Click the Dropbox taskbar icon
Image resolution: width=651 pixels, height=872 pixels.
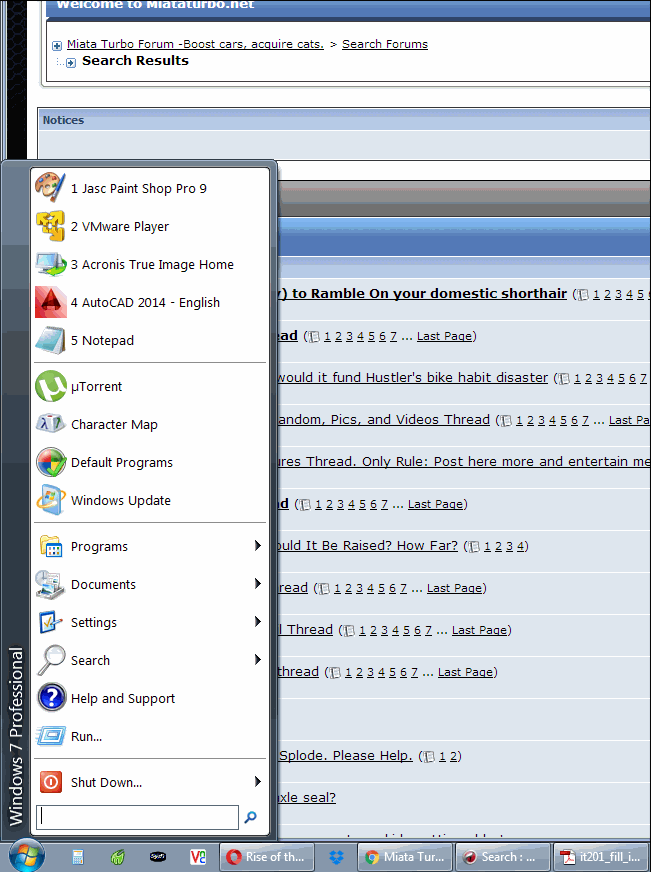click(336, 857)
